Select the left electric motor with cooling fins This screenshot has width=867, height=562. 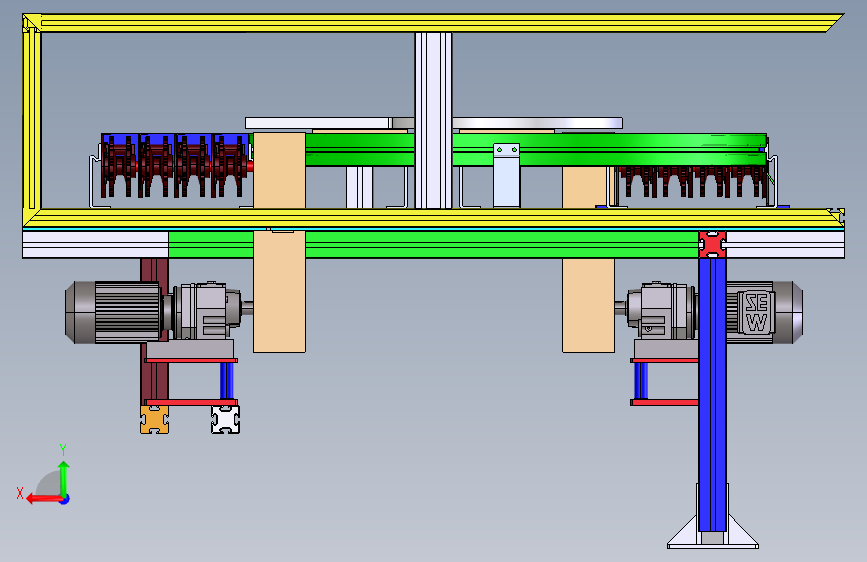pyautogui.click(x=114, y=312)
